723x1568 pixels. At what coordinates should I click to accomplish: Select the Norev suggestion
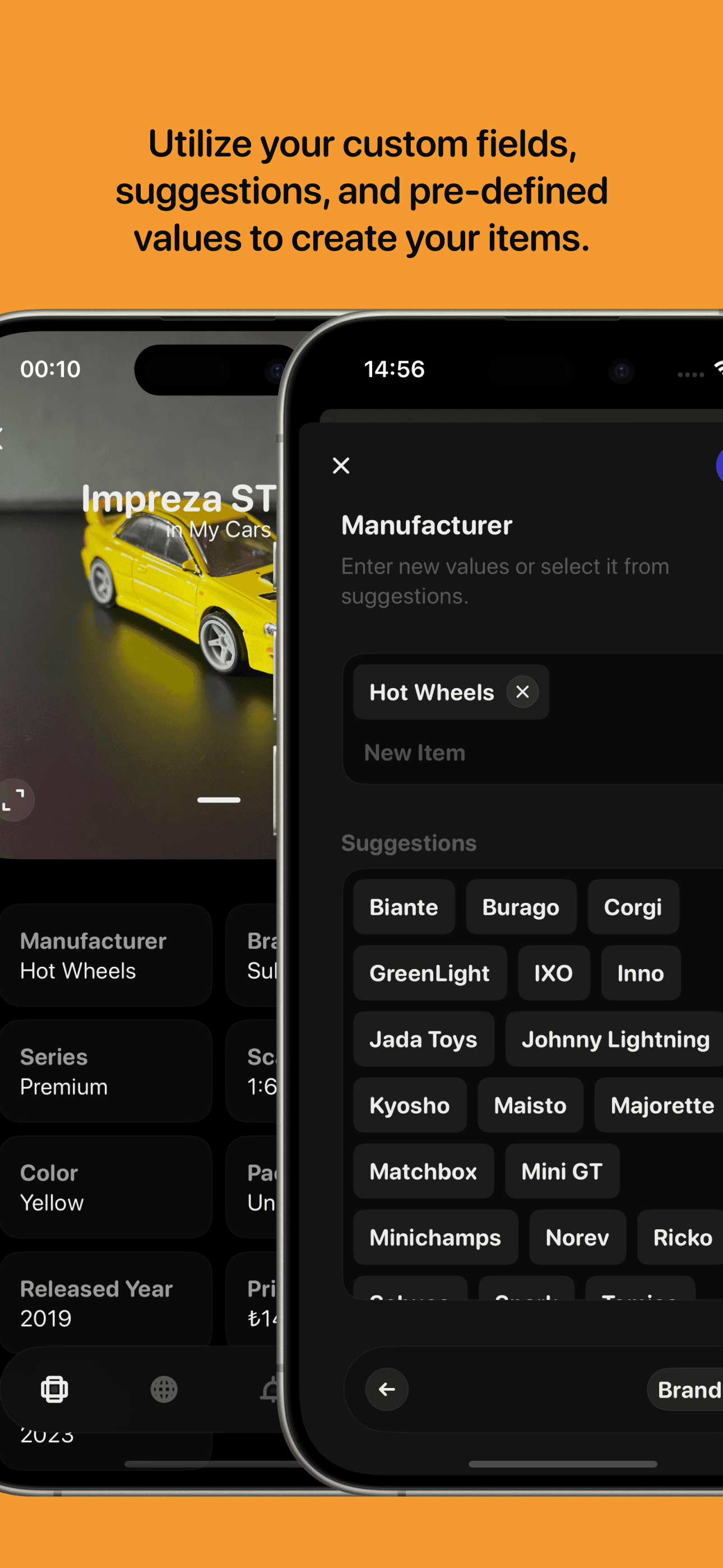click(577, 1237)
